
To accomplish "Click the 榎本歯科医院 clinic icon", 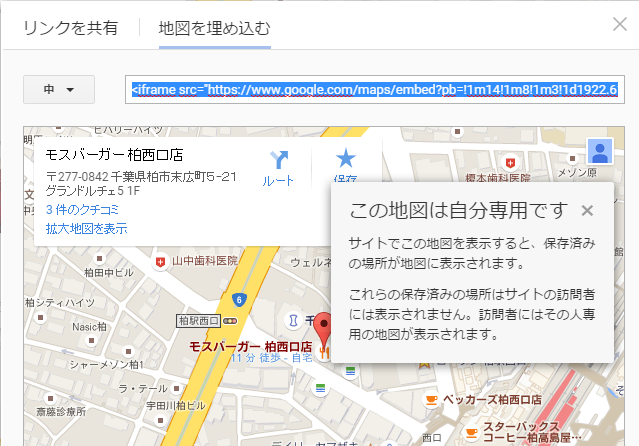I will click(x=510, y=163).
